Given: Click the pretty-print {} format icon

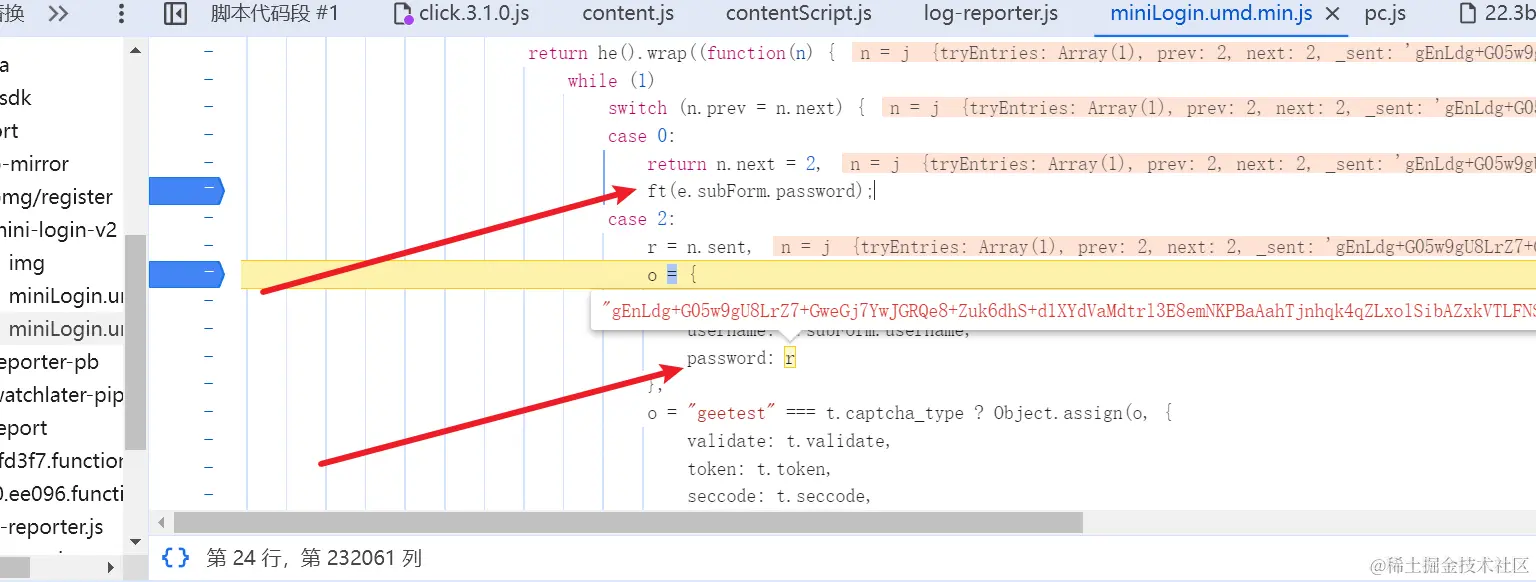Looking at the screenshot, I should click(176, 558).
